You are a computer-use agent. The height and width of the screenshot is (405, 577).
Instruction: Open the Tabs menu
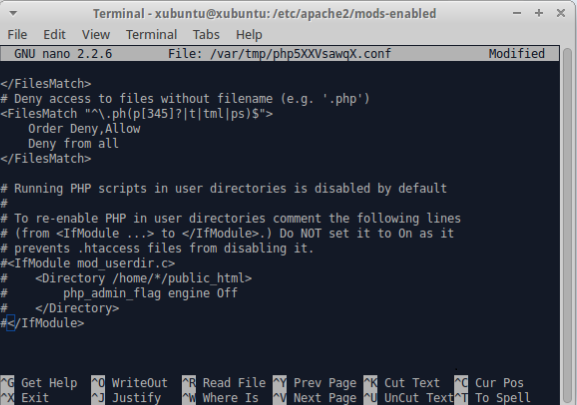click(x=206, y=35)
